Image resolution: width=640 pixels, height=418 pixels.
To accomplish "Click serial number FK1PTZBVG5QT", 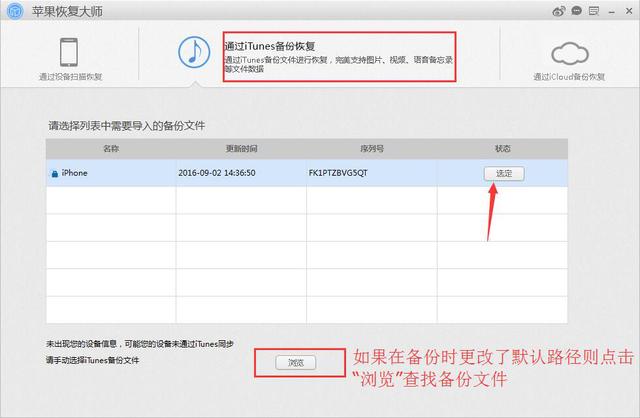I will (338, 173).
